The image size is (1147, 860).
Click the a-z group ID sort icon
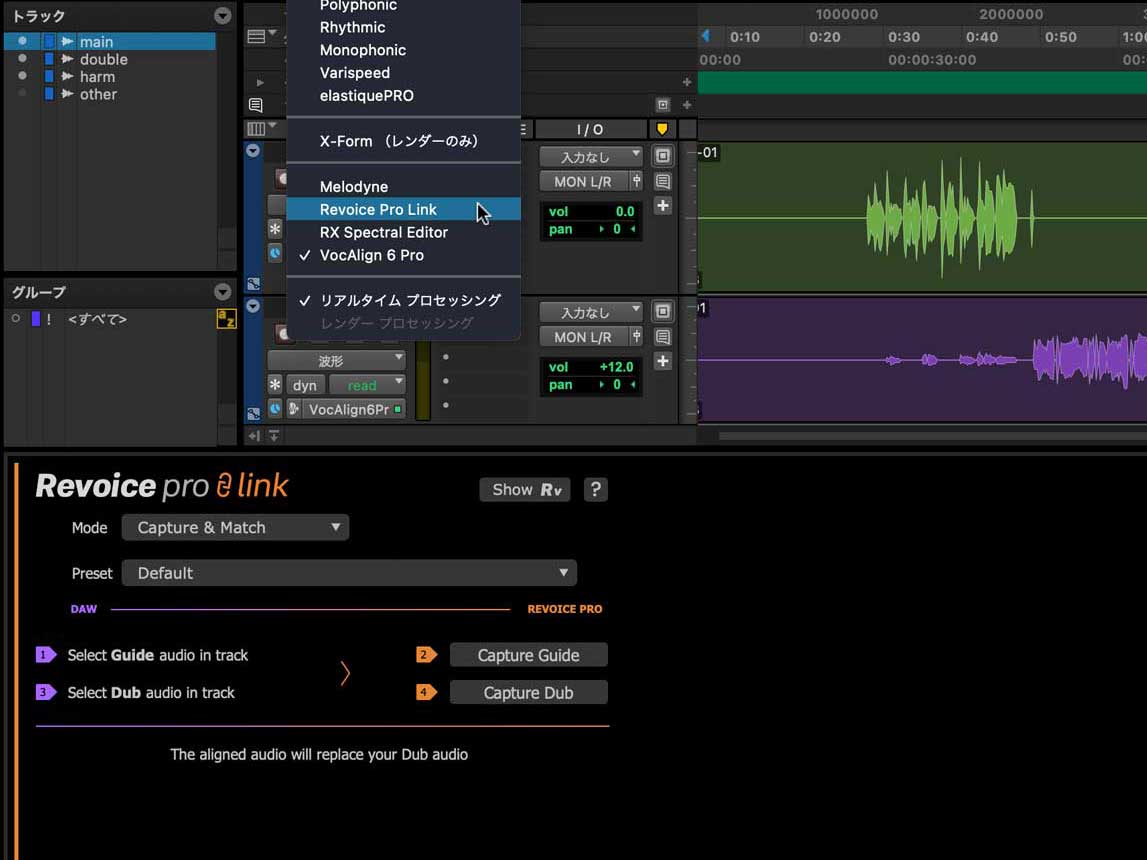[226, 319]
